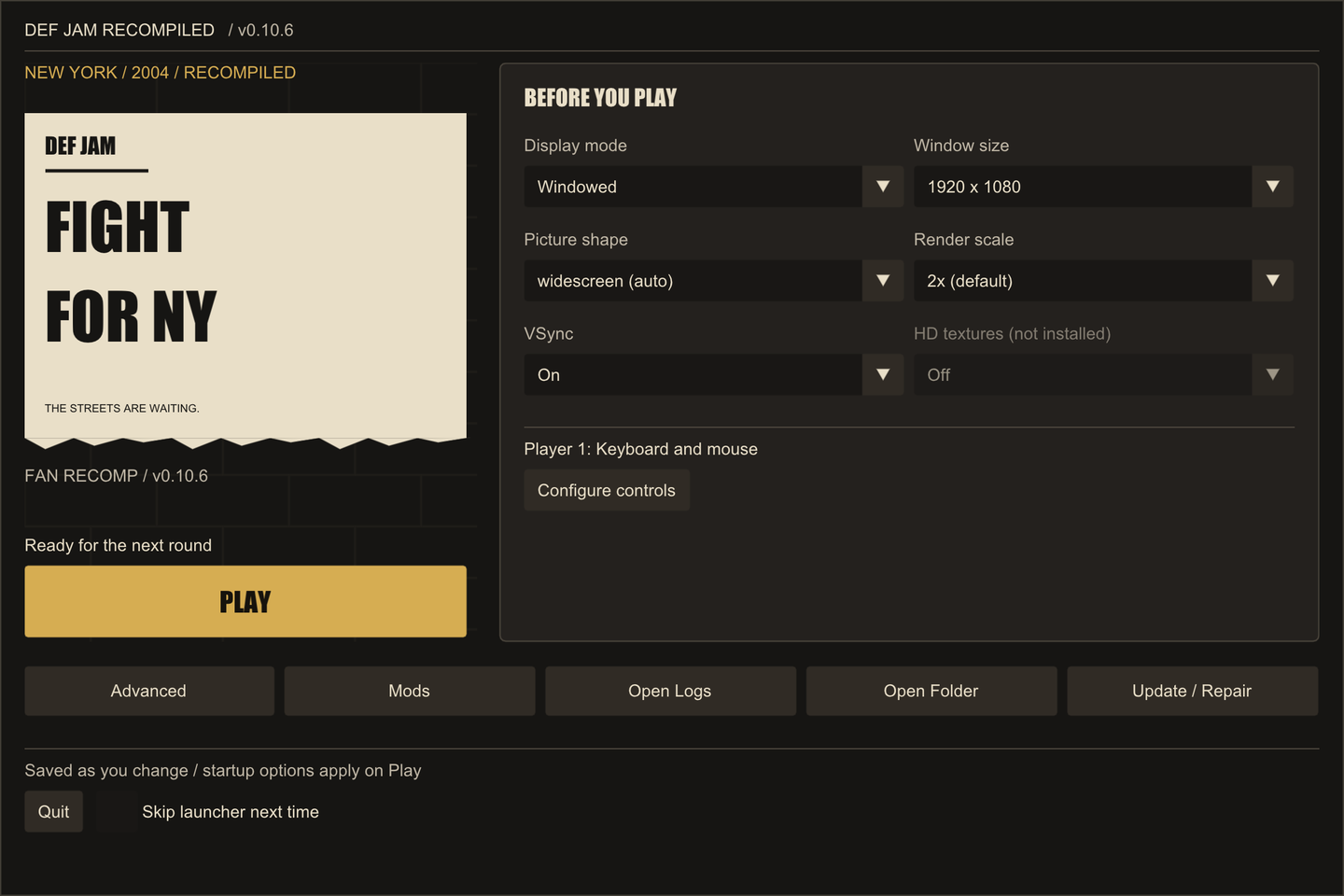Click the "NEW YORK / 2004 / RECOMPILED" tagline
The height and width of the screenshot is (896, 1344).
pyautogui.click(x=160, y=73)
